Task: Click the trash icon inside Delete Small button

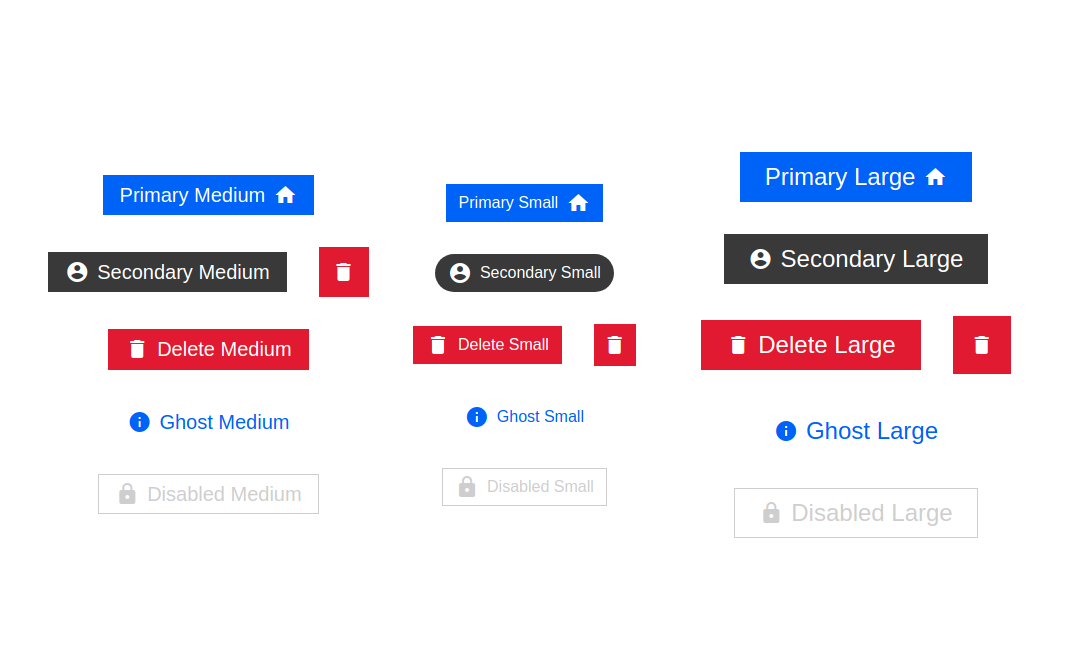Action: point(437,344)
